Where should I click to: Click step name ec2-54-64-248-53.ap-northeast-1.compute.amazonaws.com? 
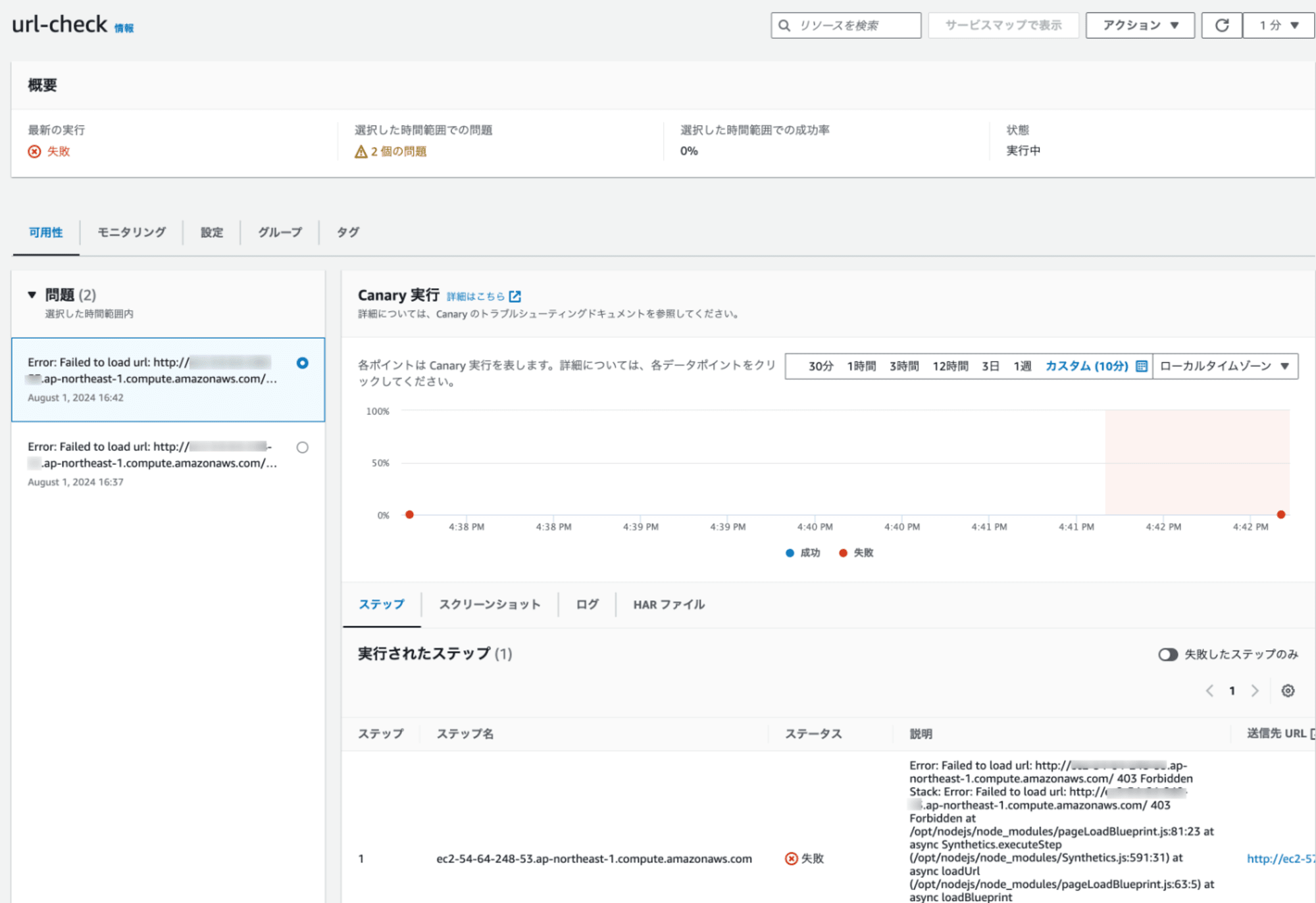594,858
